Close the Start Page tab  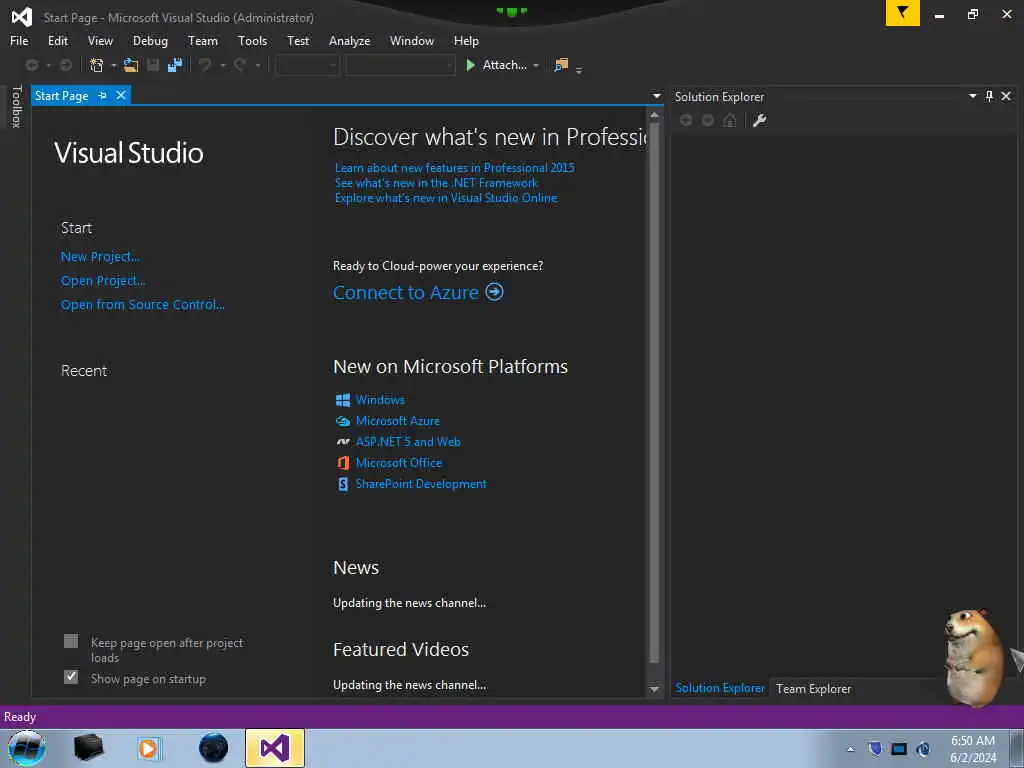point(121,95)
